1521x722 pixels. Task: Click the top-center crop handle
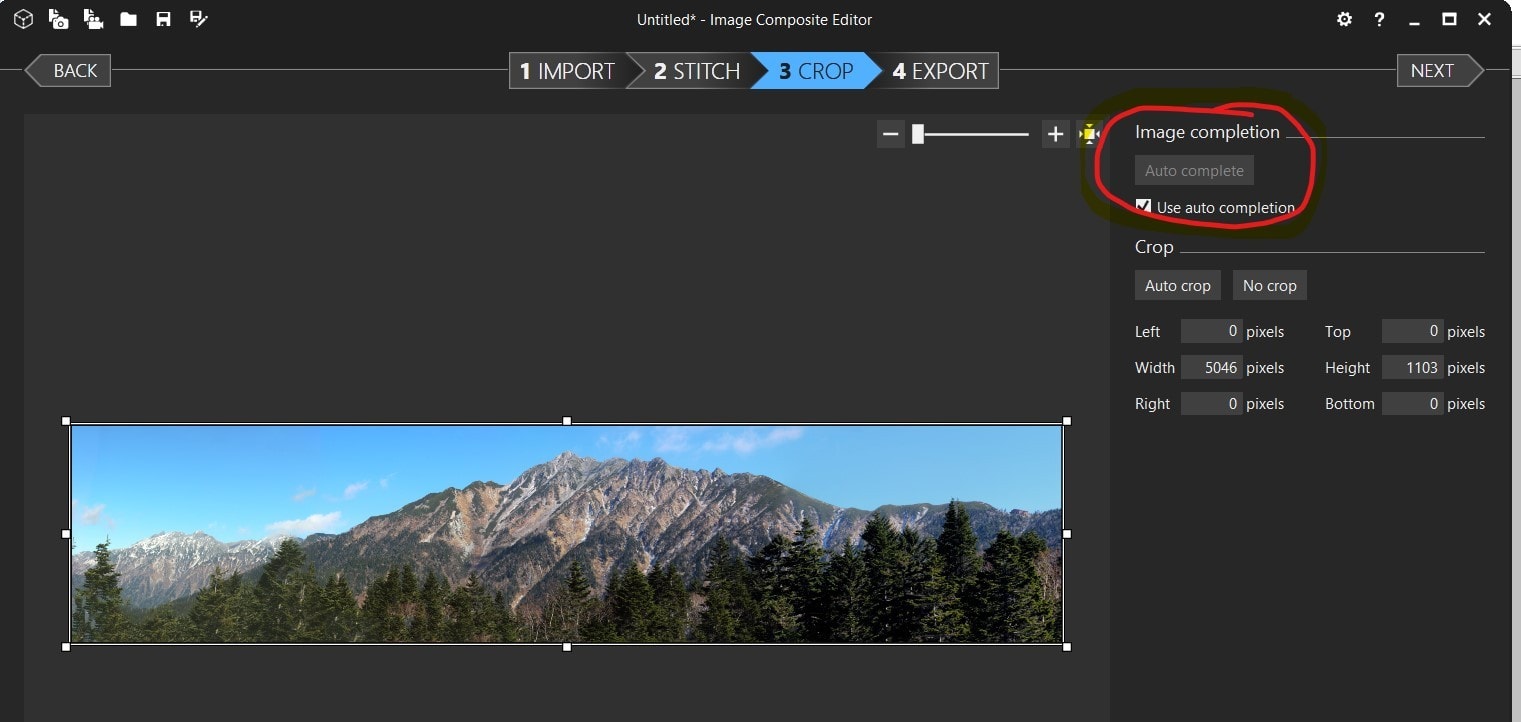click(x=567, y=421)
